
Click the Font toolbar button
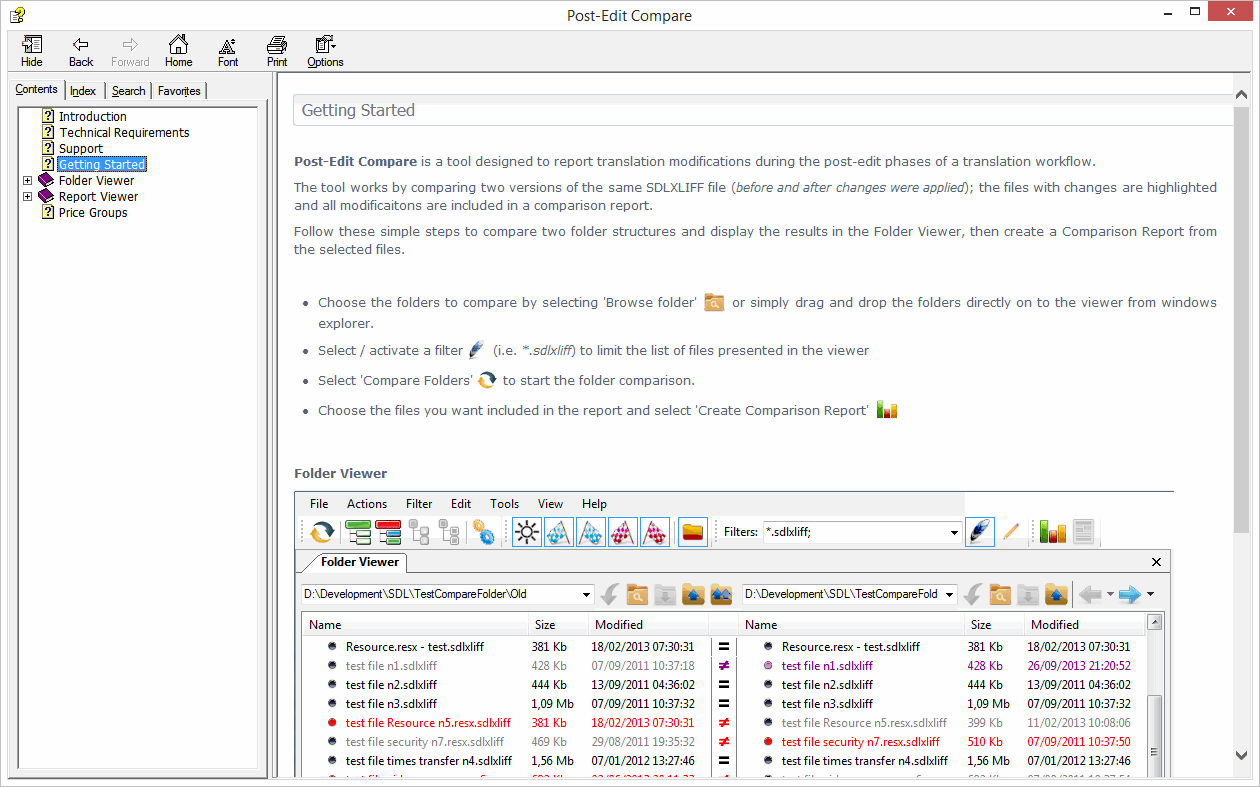[x=228, y=51]
